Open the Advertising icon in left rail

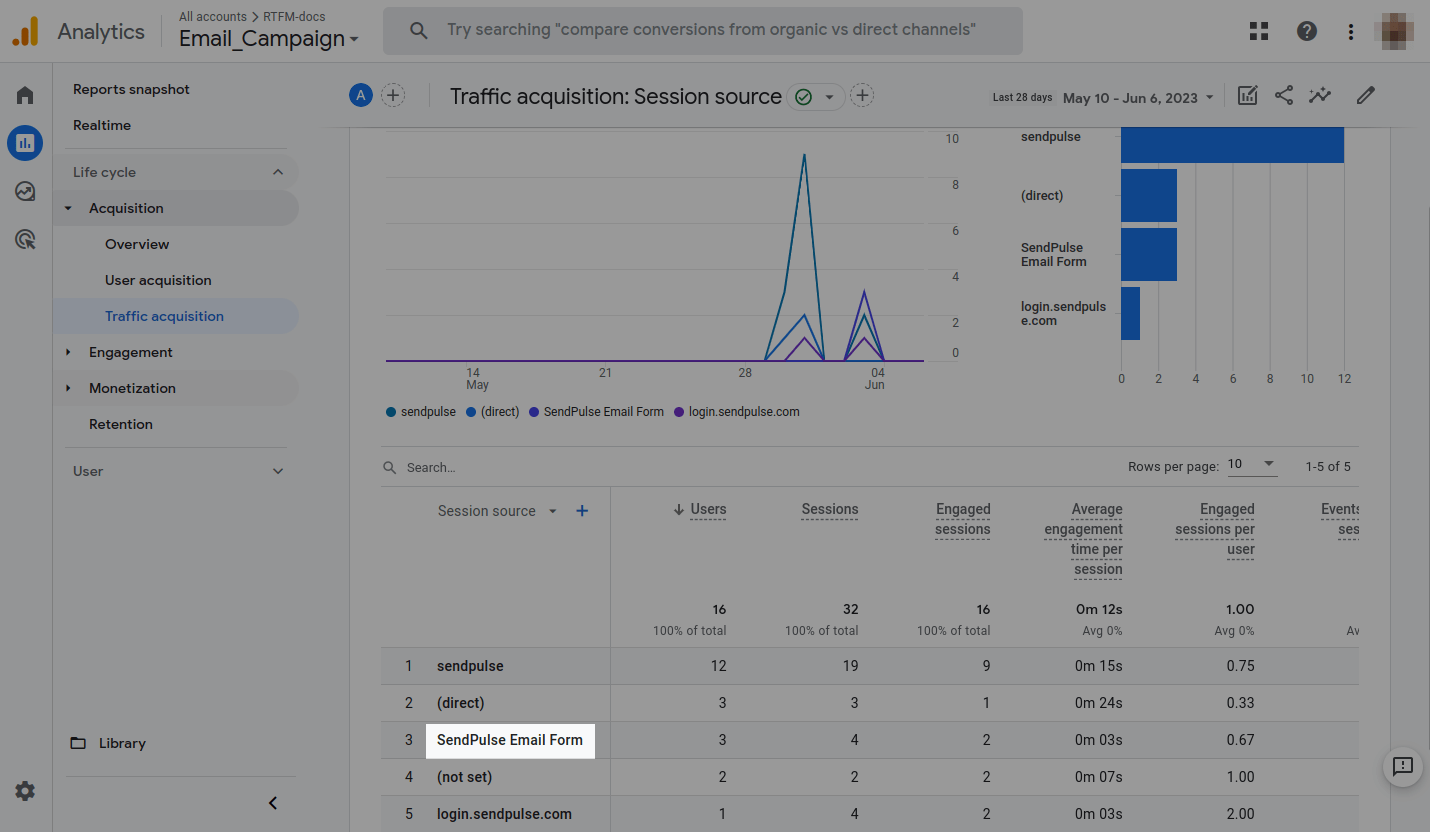pyautogui.click(x=25, y=239)
